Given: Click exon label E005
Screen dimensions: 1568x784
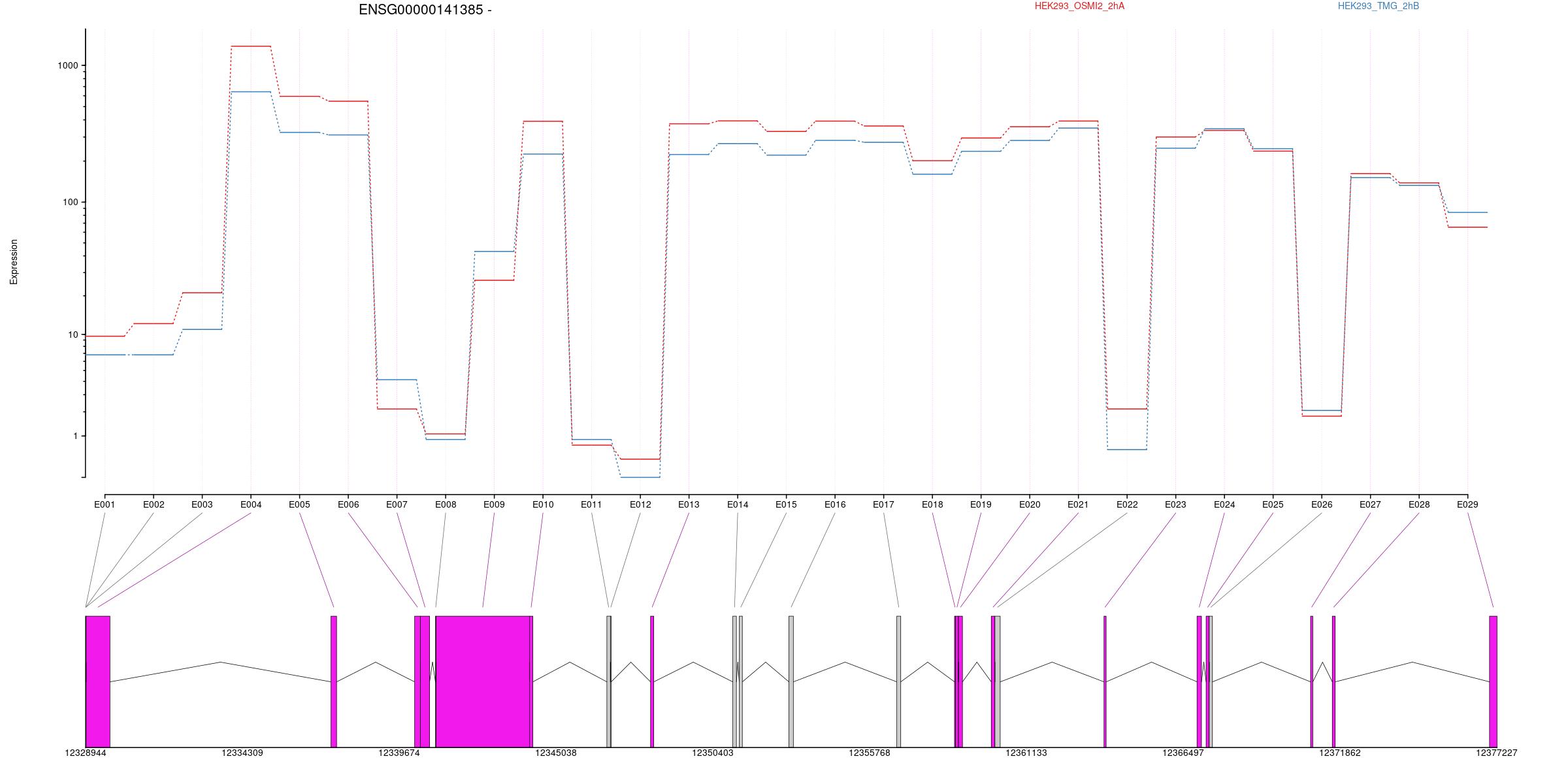Looking at the screenshot, I should 299,504.
